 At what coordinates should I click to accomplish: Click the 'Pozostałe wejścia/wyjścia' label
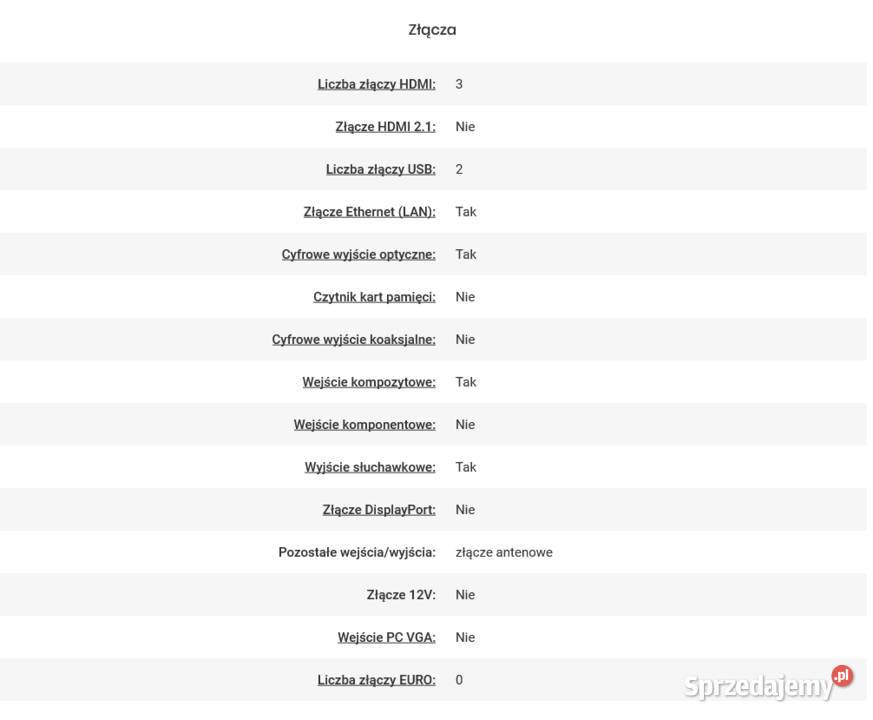(x=357, y=552)
